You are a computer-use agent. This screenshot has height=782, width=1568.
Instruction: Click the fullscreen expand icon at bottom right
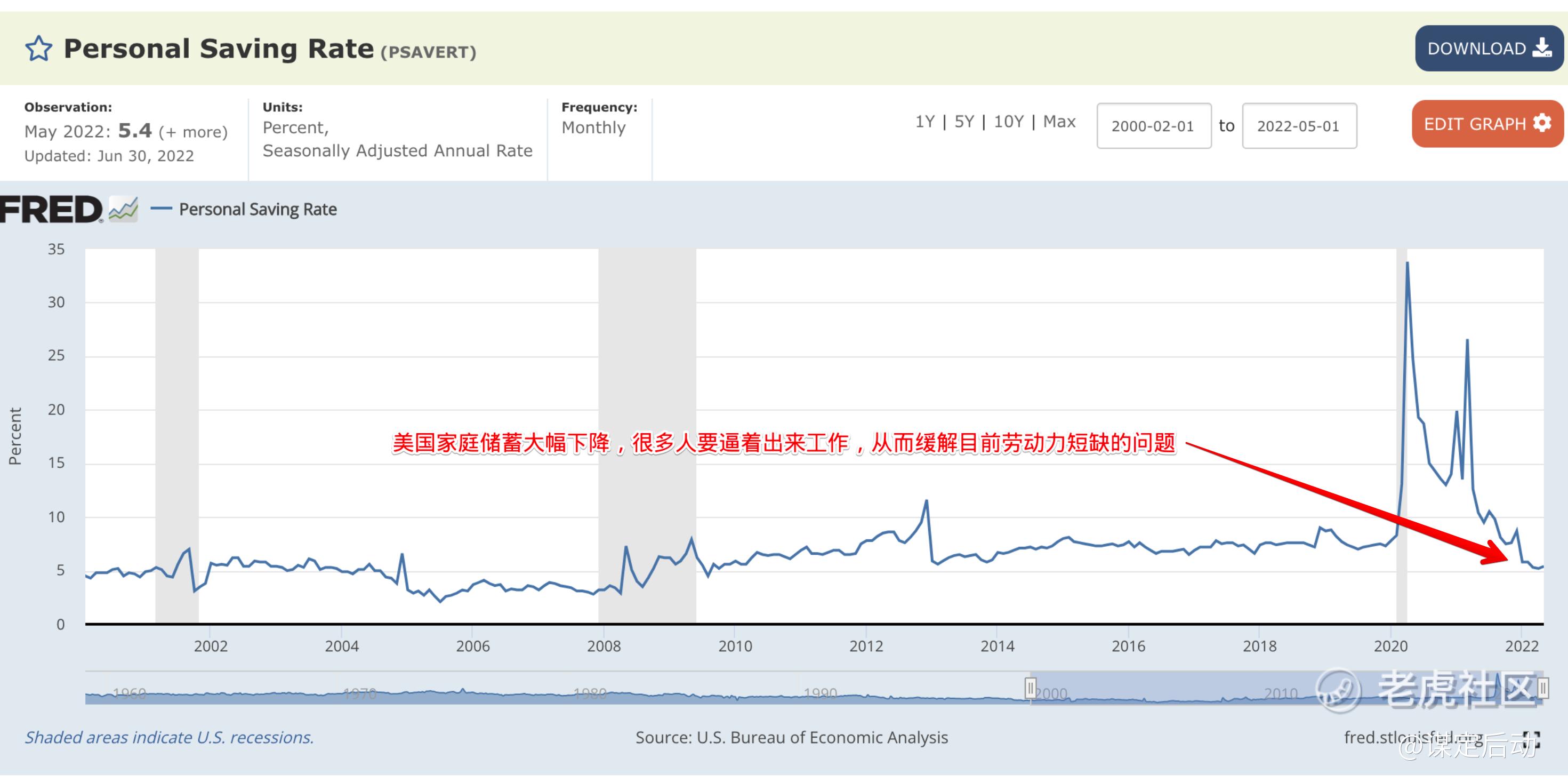click(1531, 739)
